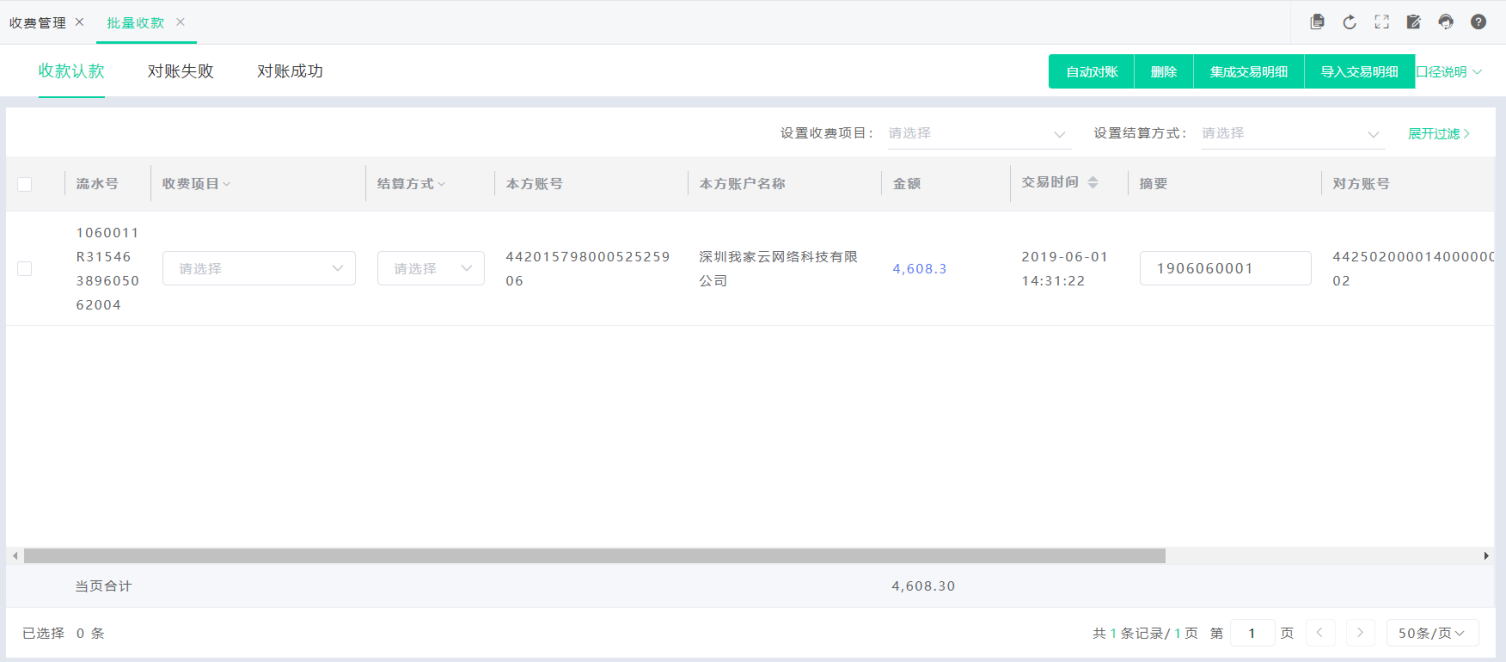The height and width of the screenshot is (662, 1506).
Task: Click the 摘要 column header
Action: 1154,184
